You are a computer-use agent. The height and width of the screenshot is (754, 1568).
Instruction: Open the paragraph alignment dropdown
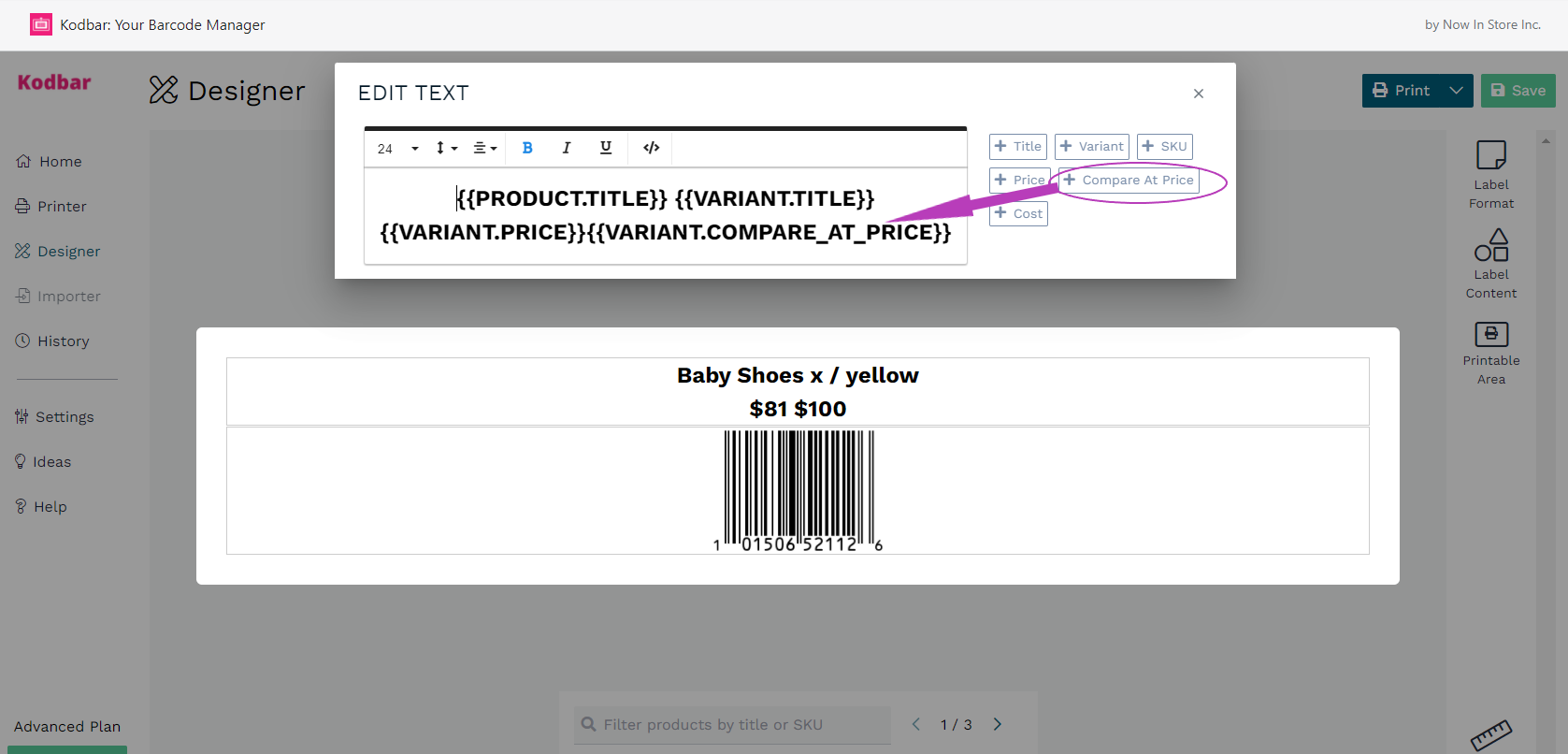pos(484,148)
